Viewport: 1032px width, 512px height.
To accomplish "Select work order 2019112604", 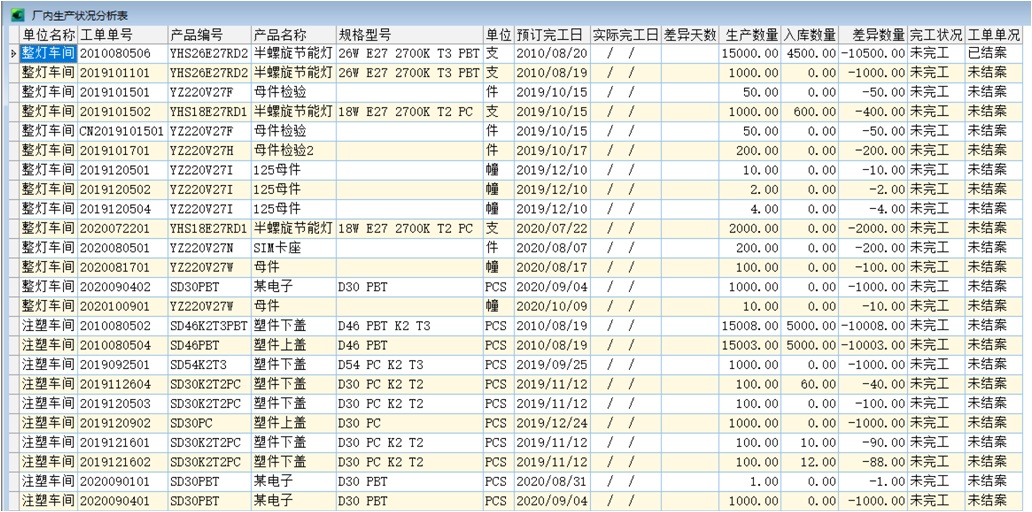I will pyautogui.click(x=123, y=384).
